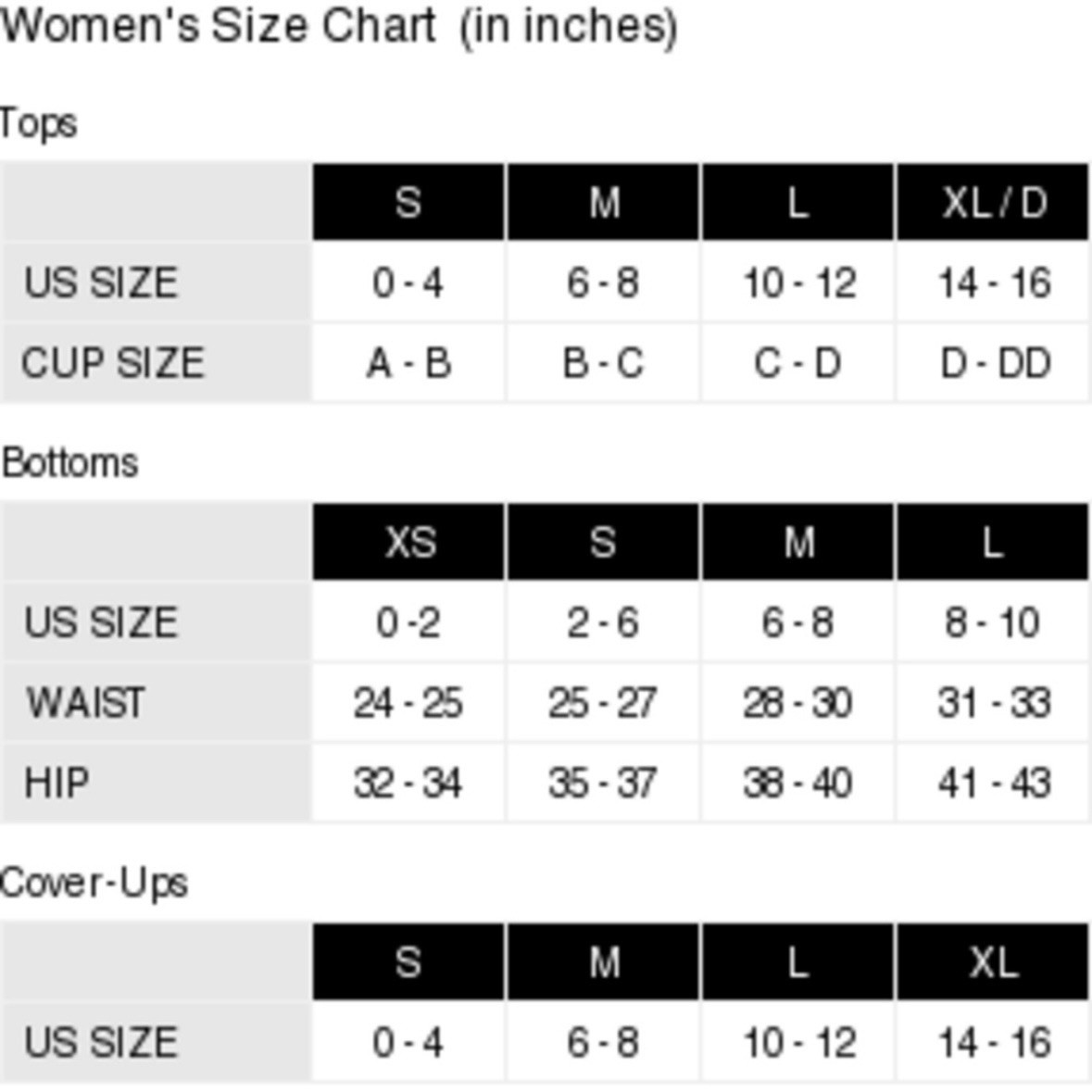The height and width of the screenshot is (1092, 1092).
Task: Select the Bottoms M size header
Action: coord(797,542)
